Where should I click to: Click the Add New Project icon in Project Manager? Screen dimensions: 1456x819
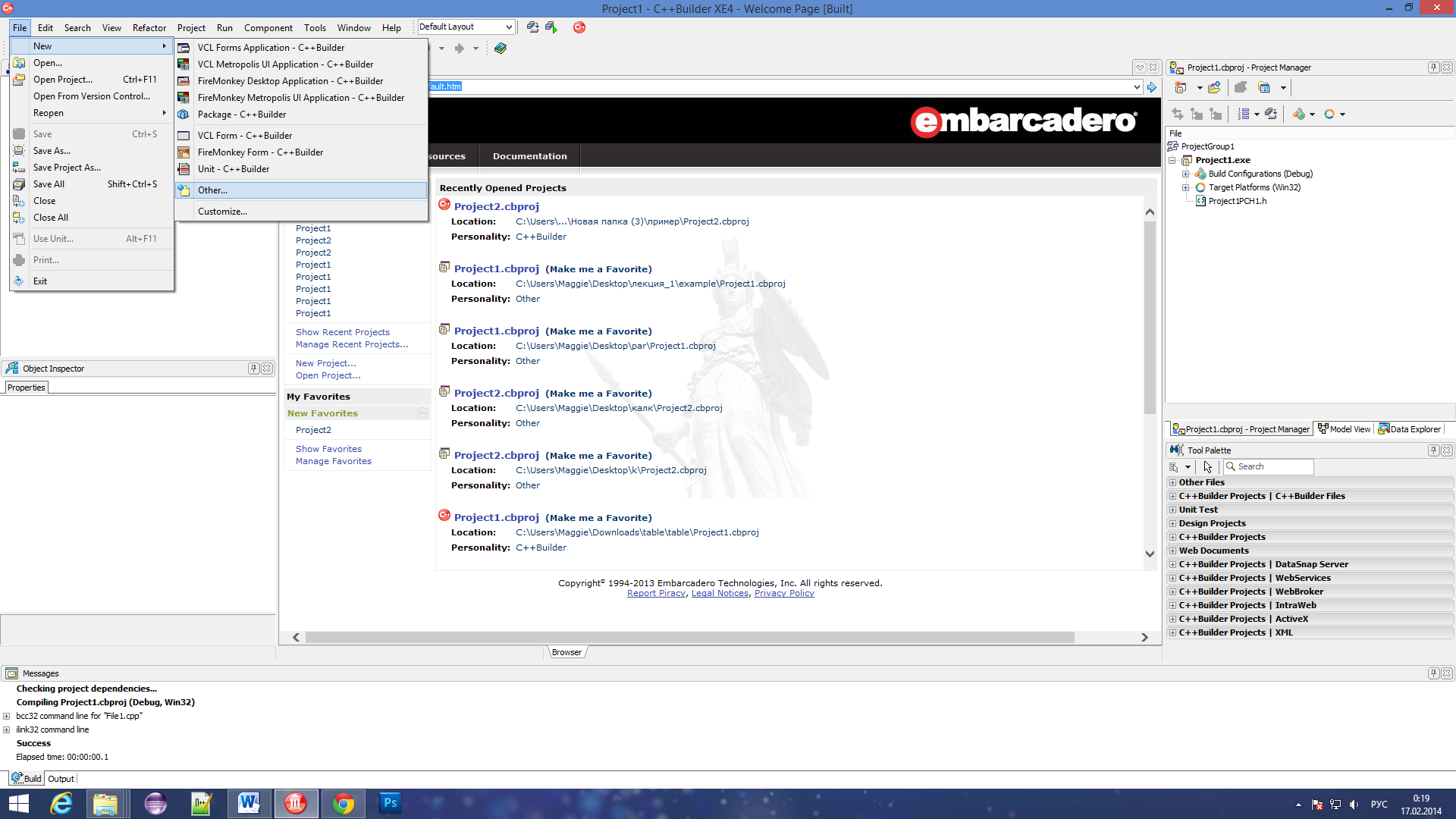point(1181,88)
